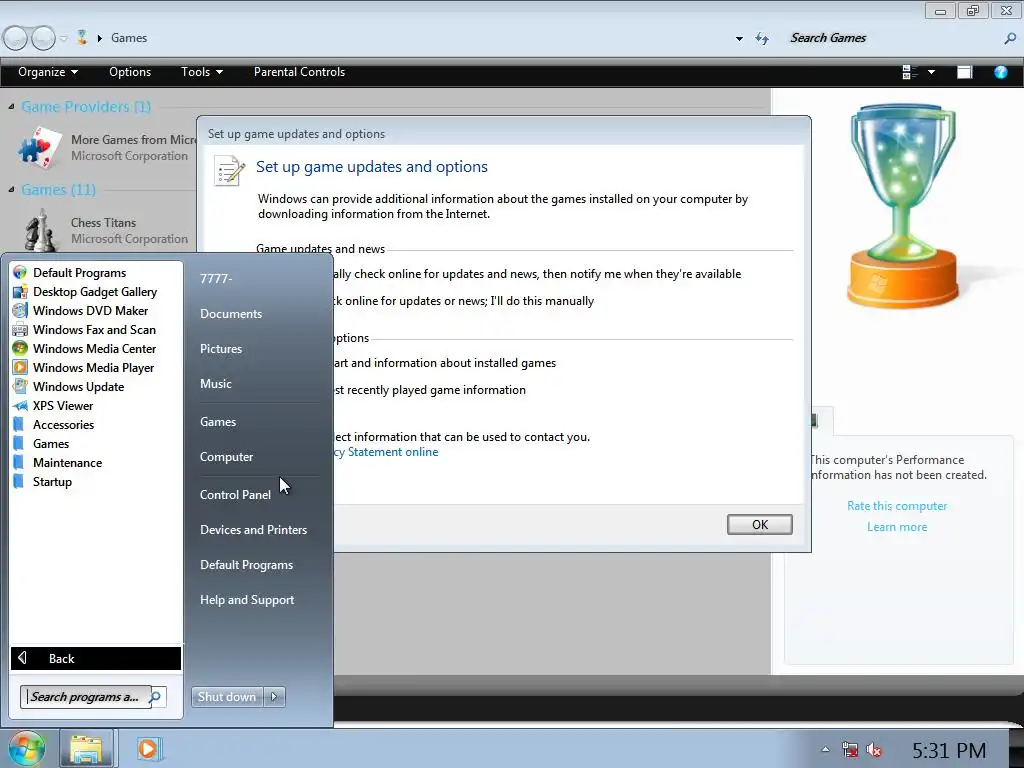This screenshot has width=1024, height=768.
Task: Select More Games from Microsoft item
Action: pos(106,148)
